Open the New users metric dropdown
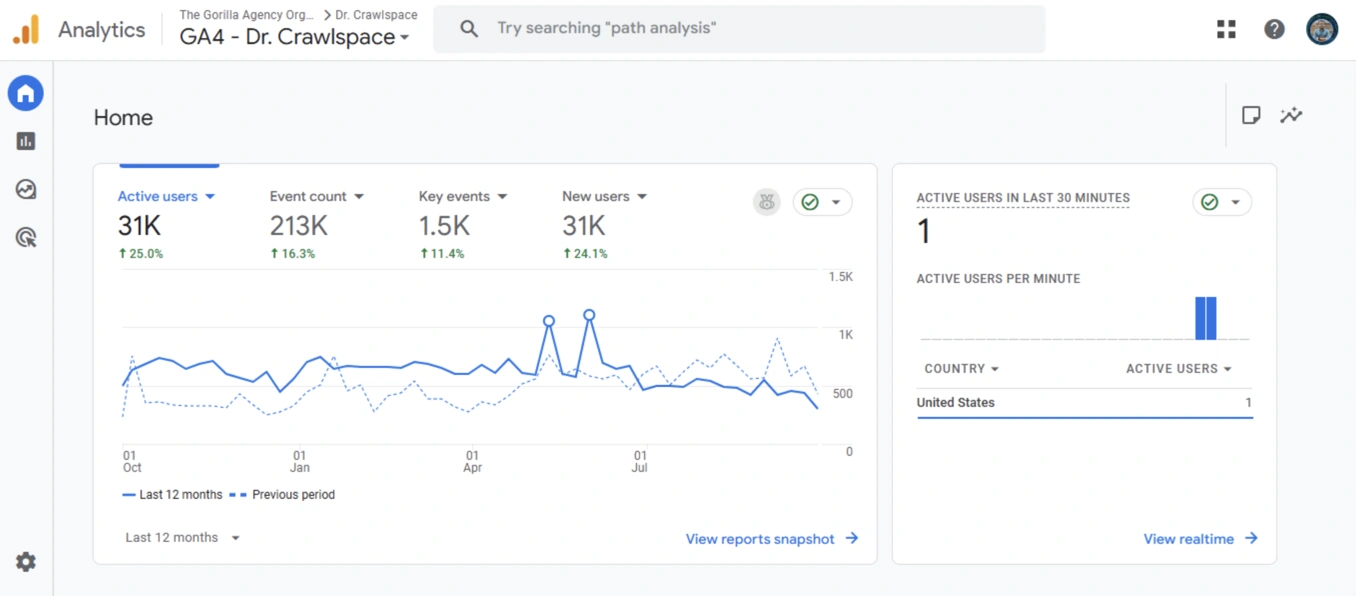This screenshot has width=1357, height=596. tap(605, 197)
